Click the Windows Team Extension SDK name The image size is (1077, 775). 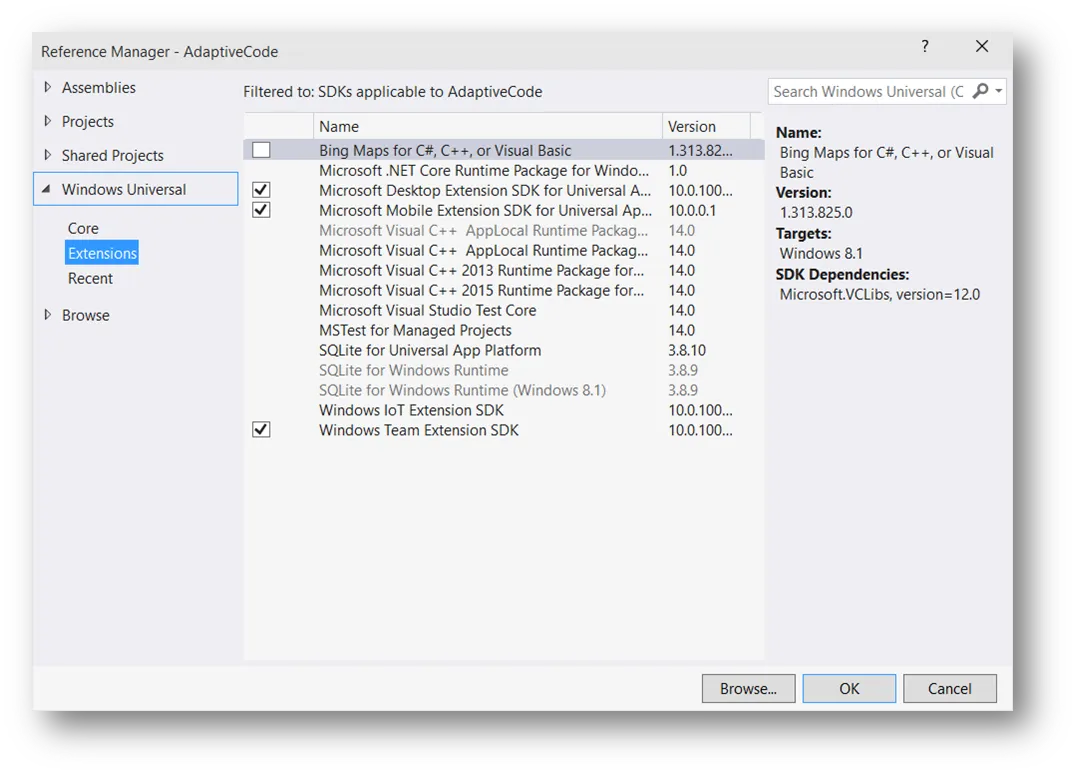click(x=419, y=430)
